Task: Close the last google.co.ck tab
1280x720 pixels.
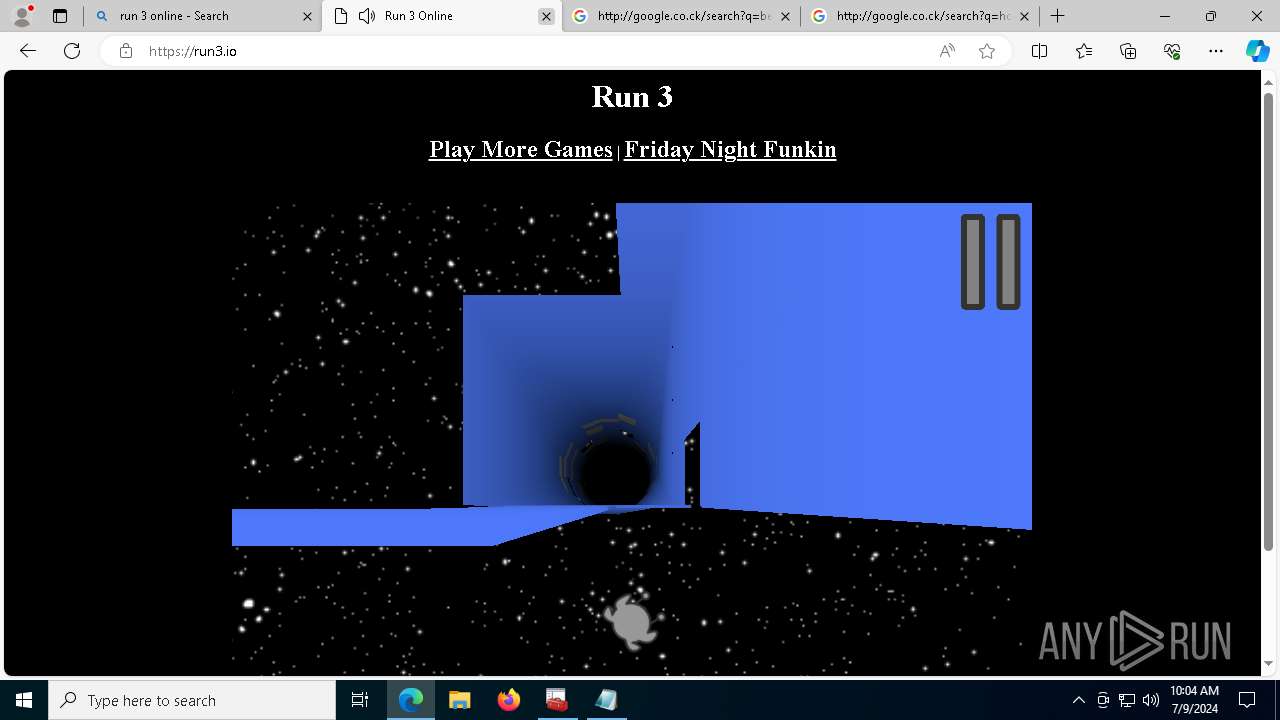Action: click(x=1024, y=16)
